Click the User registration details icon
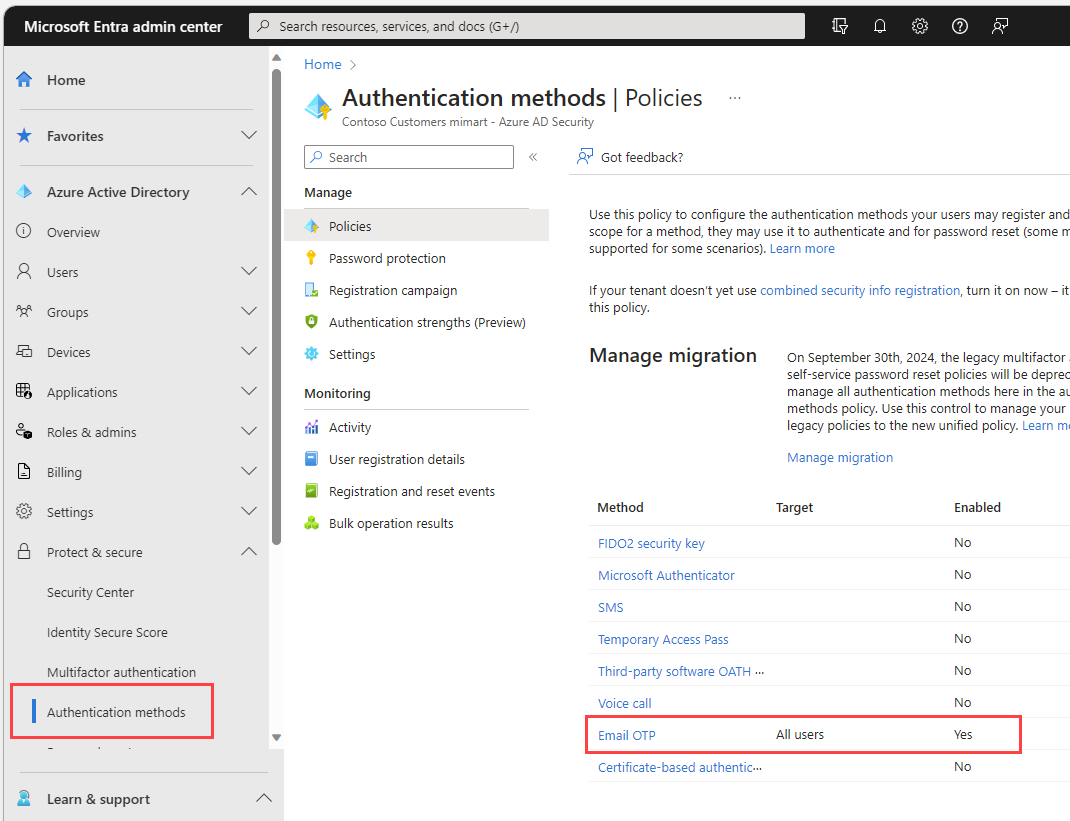Image resolution: width=1070 pixels, height=821 pixels. 311,459
